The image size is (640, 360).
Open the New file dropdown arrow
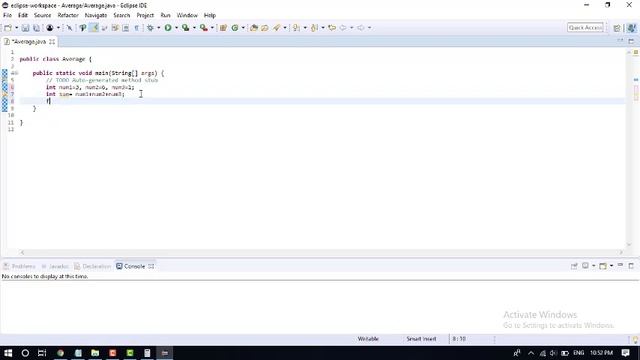16,28
